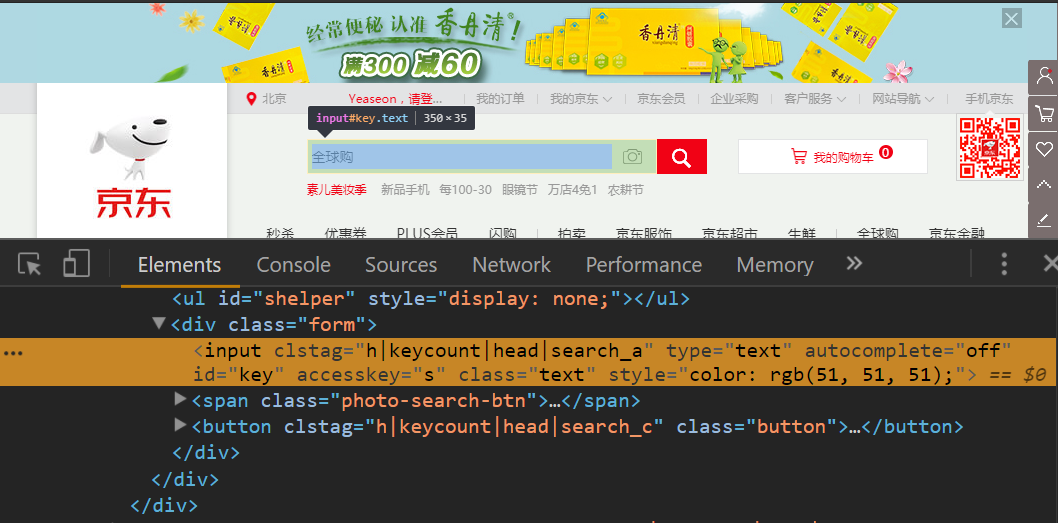This screenshot has height=523, width=1058.
Task: Toggle the device toolbar icon
Action: point(76,264)
